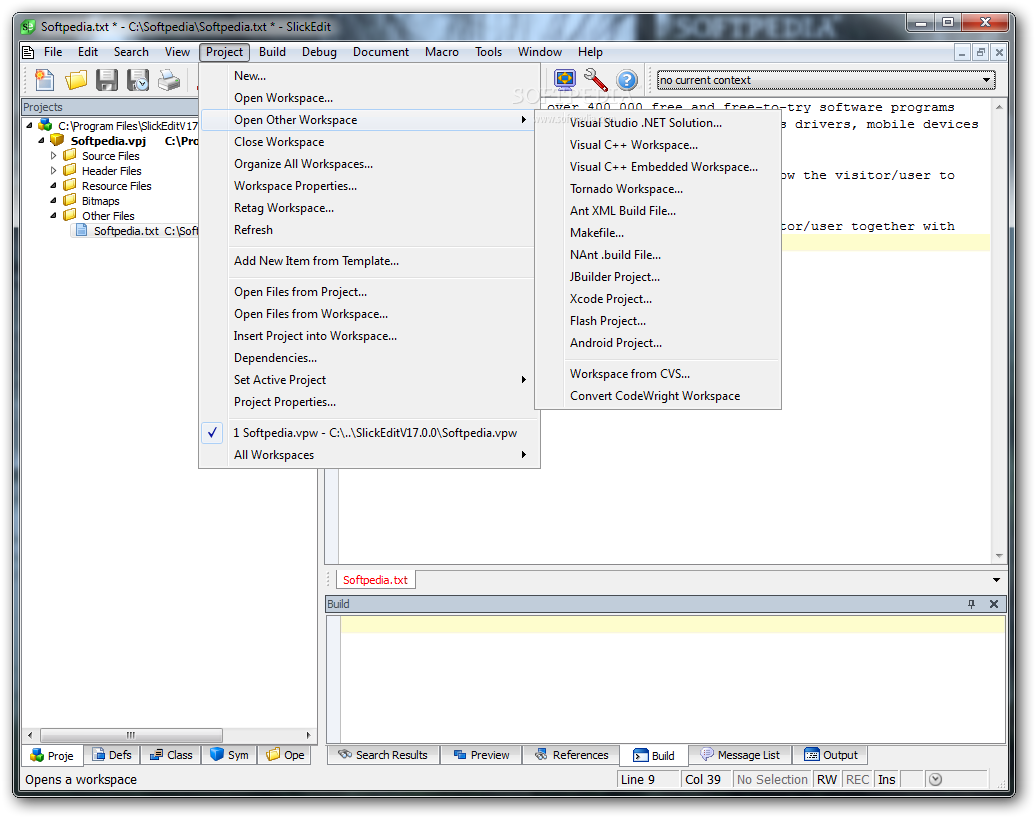Select Android Project... submenu item
Screen dimensions: 1036x818
coord(658,343)
